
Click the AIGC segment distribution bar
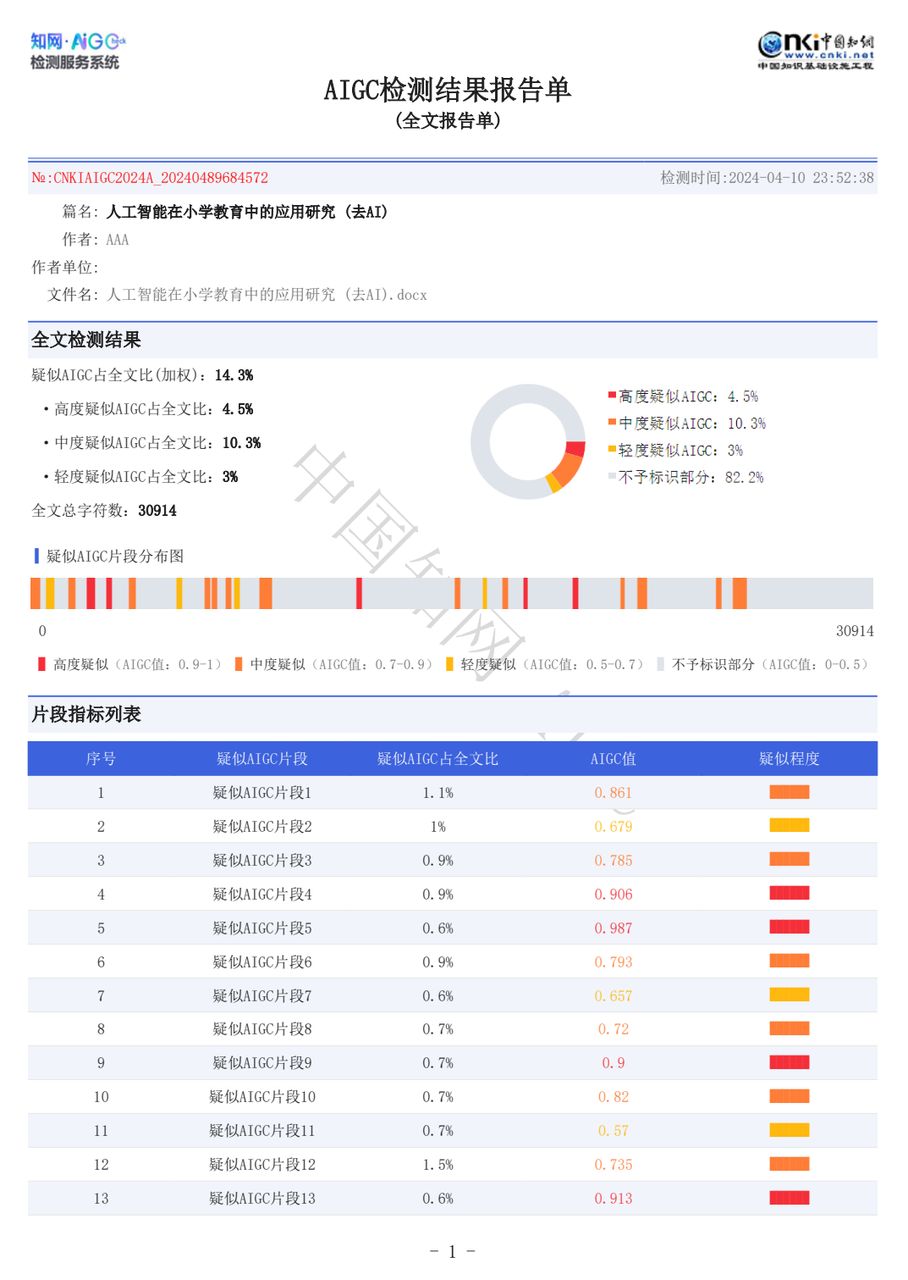click(451, 593)
